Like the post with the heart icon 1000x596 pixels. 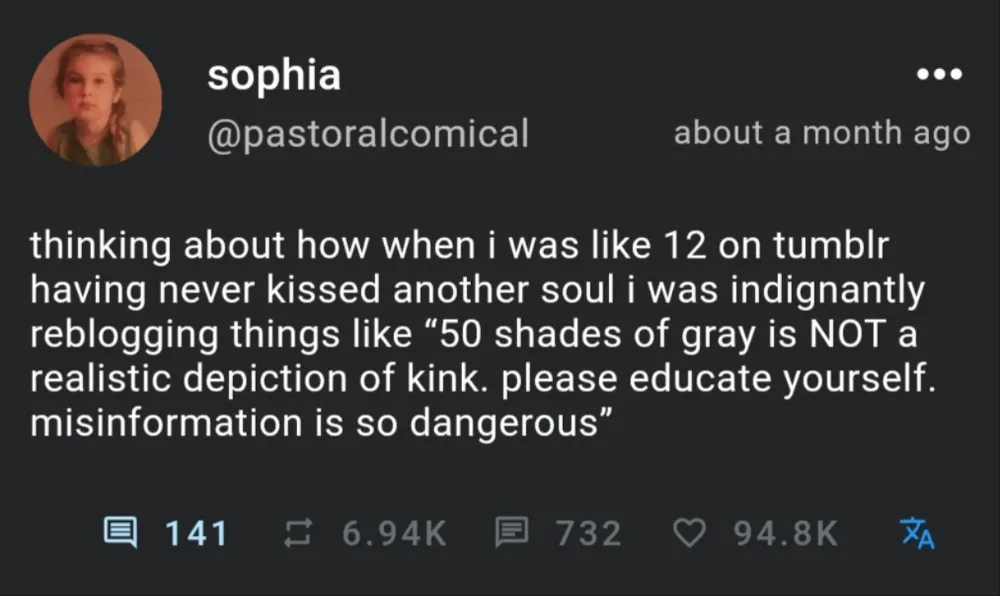pos(690,533)
